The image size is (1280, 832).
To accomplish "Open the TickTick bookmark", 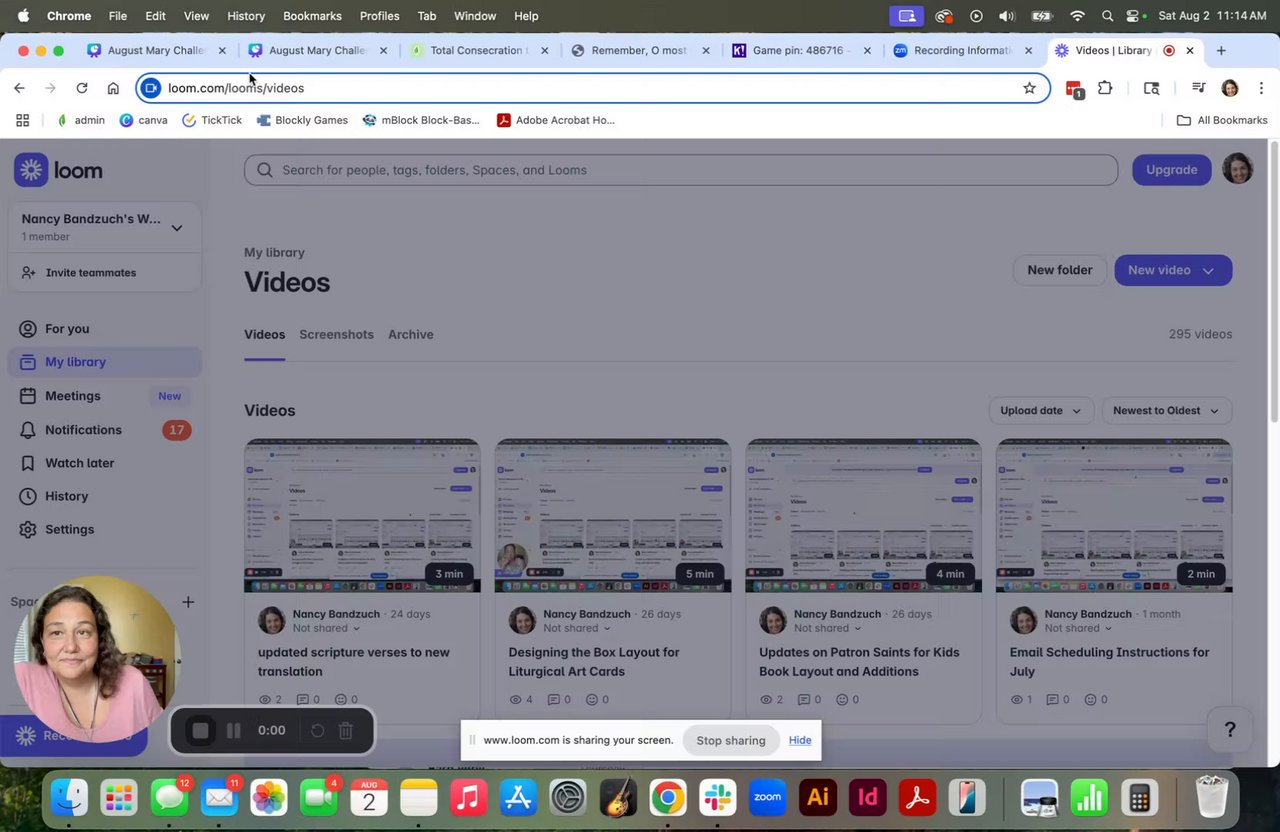I will point(212,120).
